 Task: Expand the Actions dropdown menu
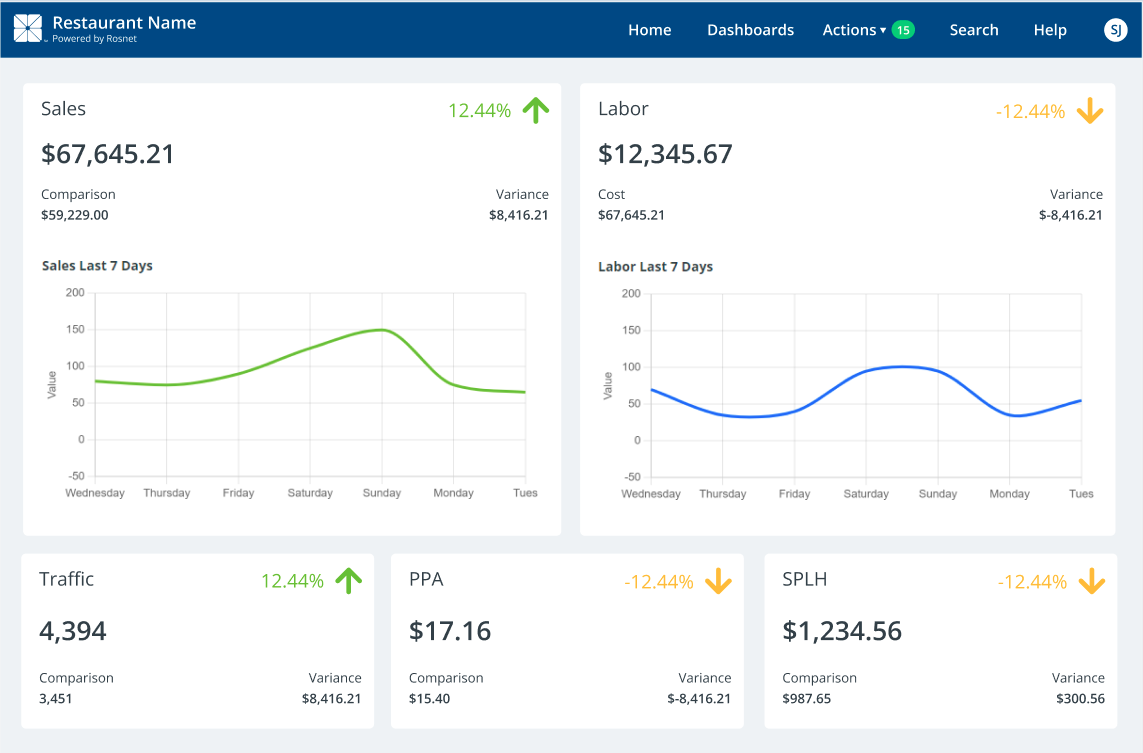(853, 30)
